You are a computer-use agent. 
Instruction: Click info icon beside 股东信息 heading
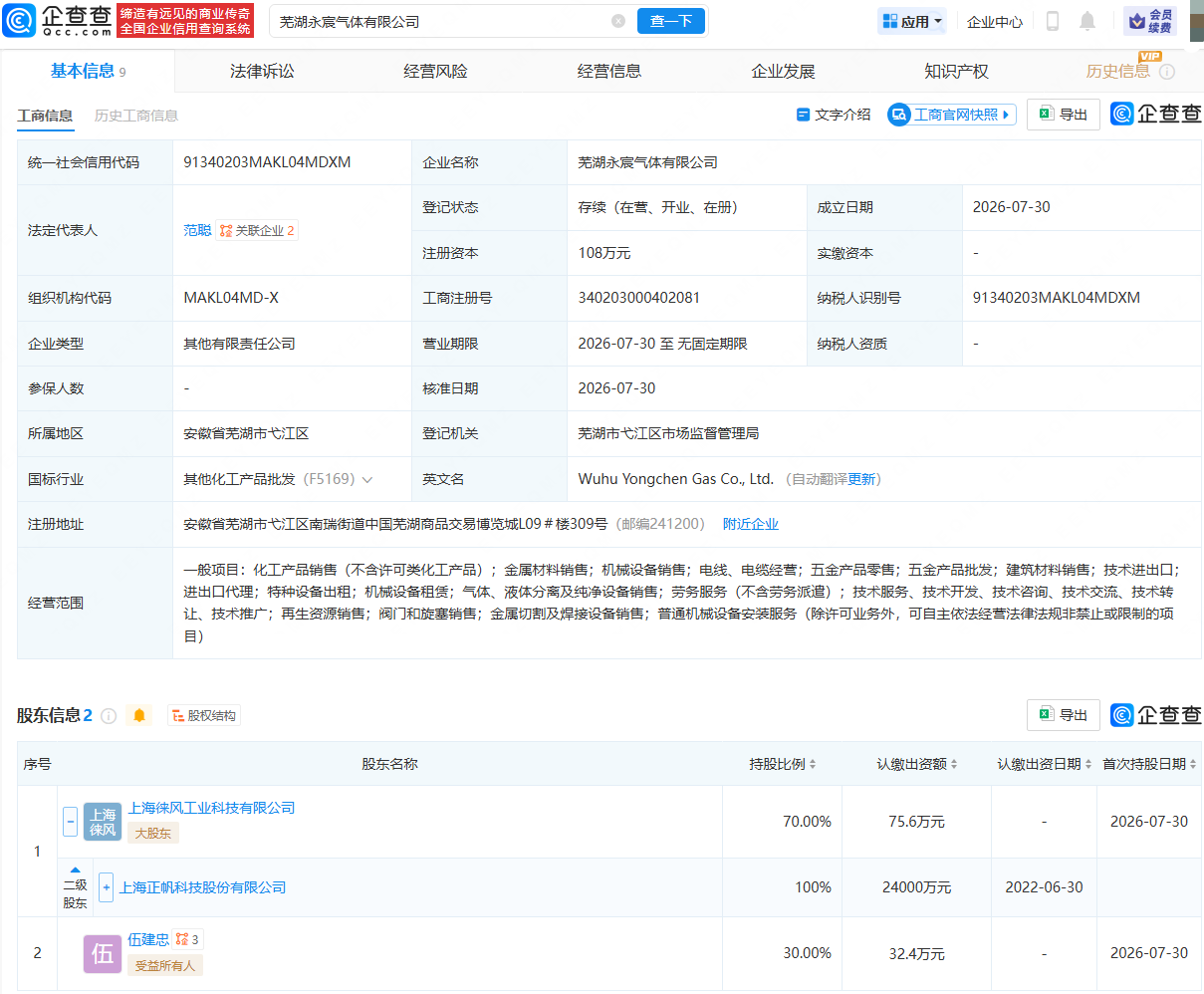point(109,715)
